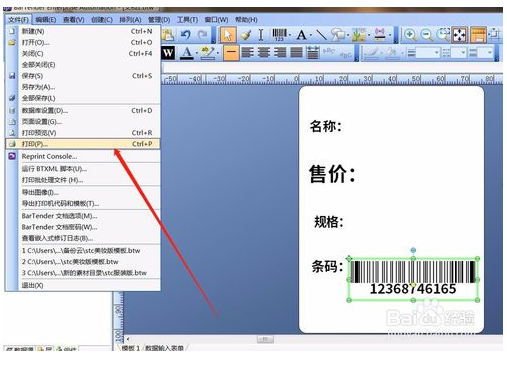Click the zoom out magnifier icon
507x378 pixels.
(426, 35)
